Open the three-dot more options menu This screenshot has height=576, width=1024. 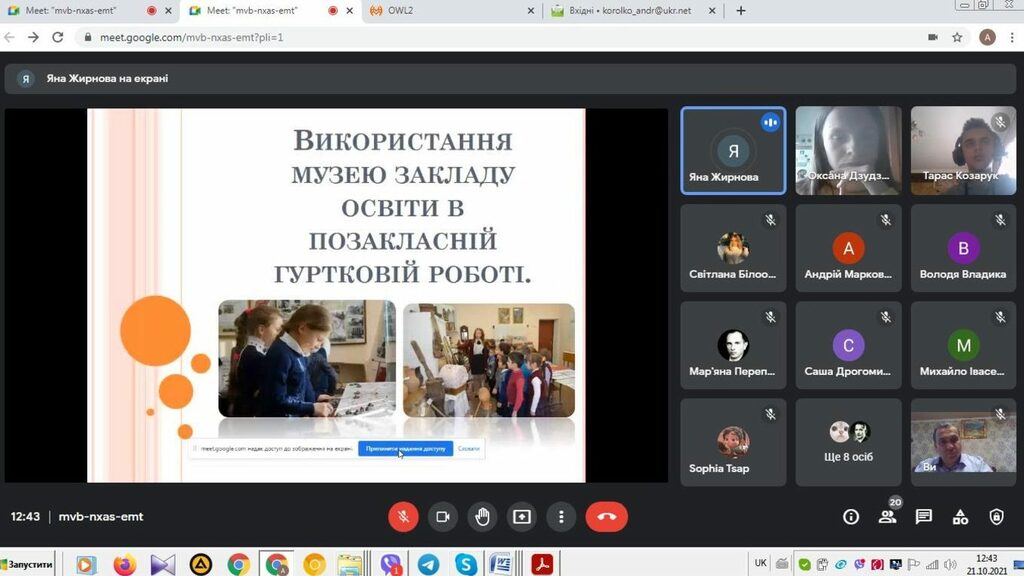point(562,517)
